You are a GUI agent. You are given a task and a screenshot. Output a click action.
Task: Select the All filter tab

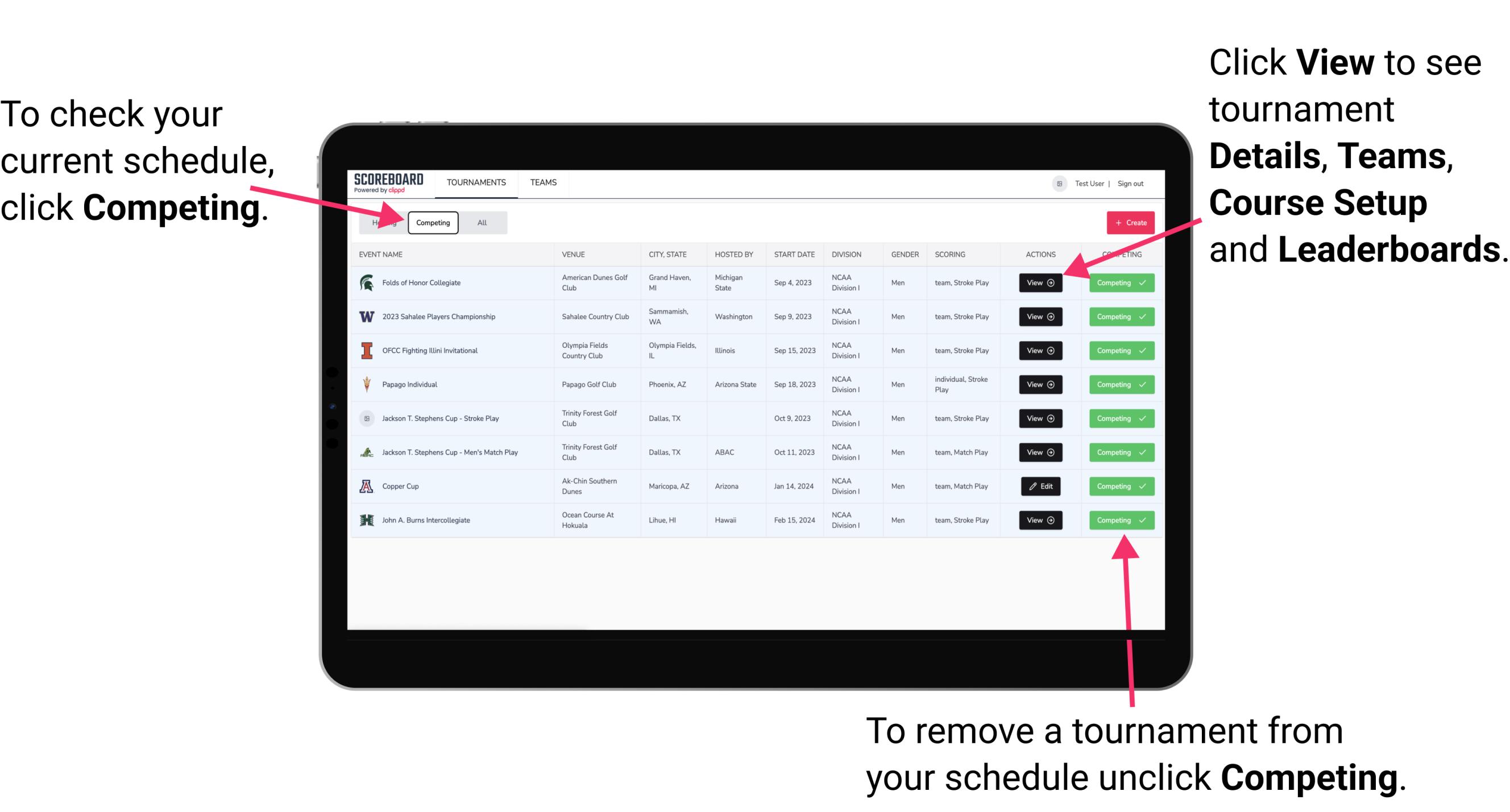[481, 222]
